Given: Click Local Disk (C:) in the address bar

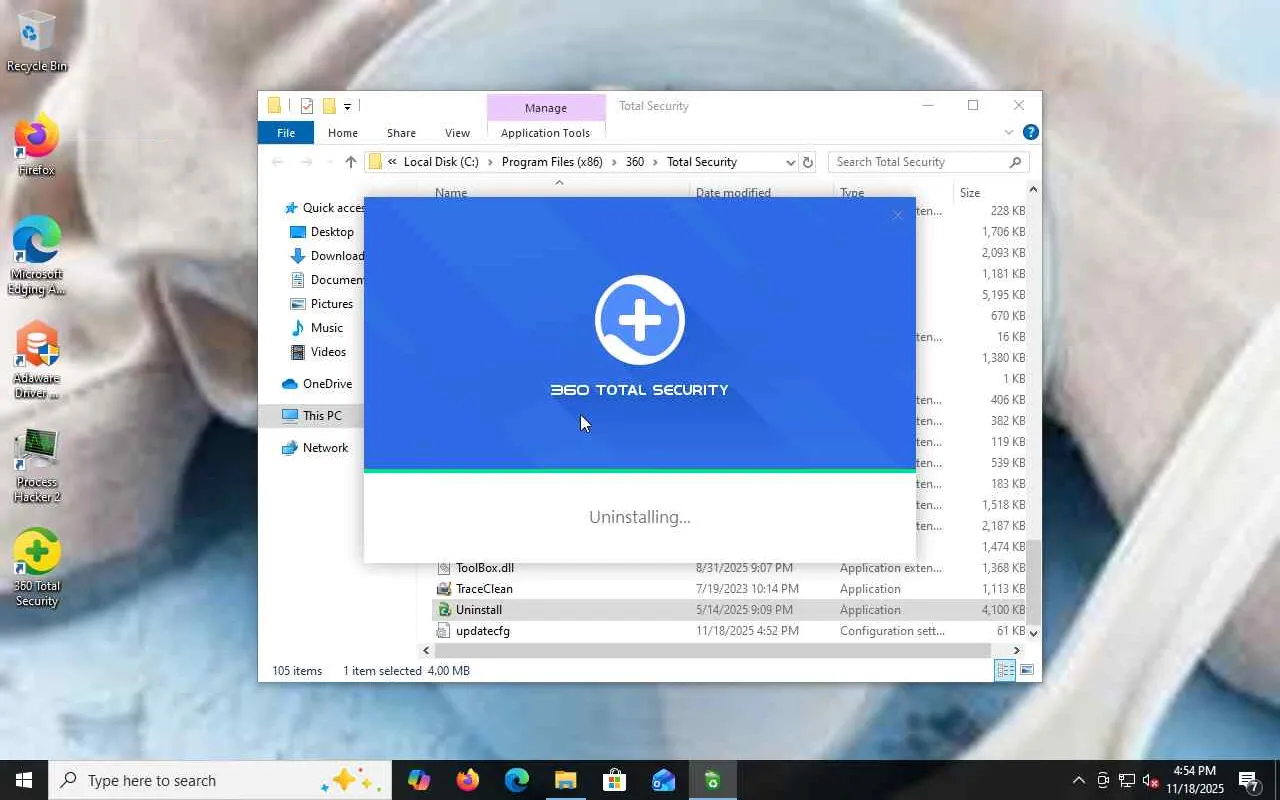Looking at the screenshot, I should pyautogui.click(x=441, y=162).
